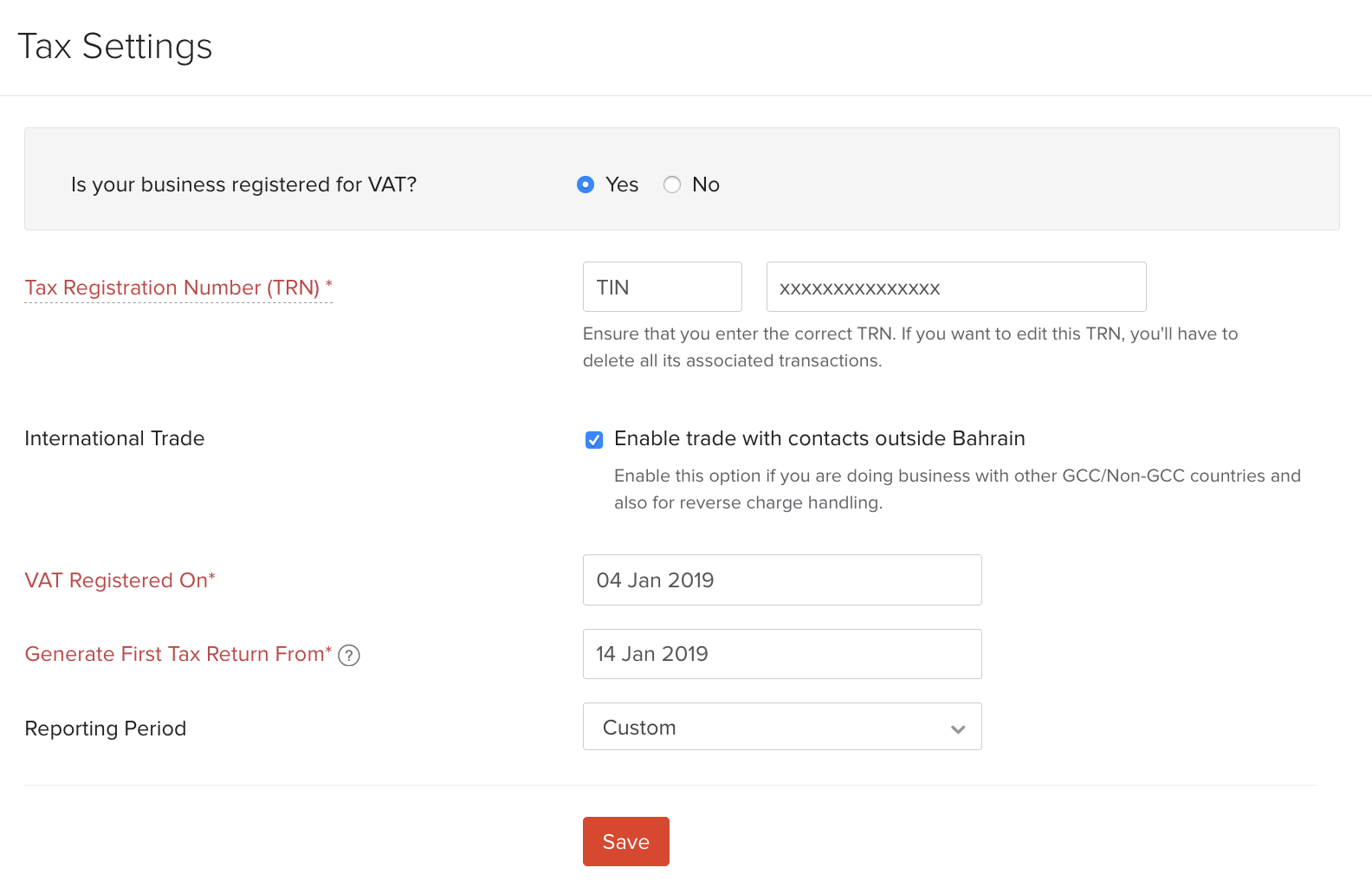
Task: Click the Generate First Tax Return From label
Action: (178, 654)
